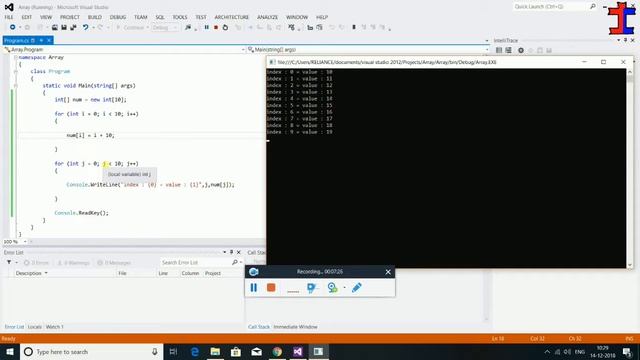Open Chrome from the taskbar
640x360 pixels.
pos(277,351)
